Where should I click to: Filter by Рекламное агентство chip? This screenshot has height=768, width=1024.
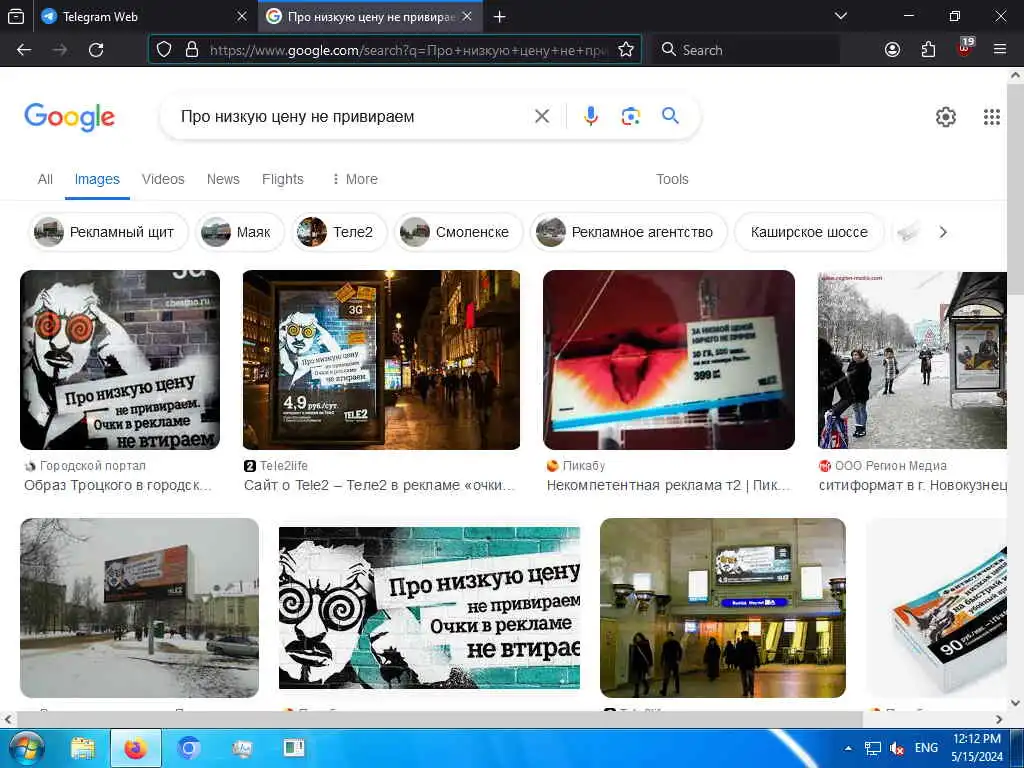coord(628,232)
